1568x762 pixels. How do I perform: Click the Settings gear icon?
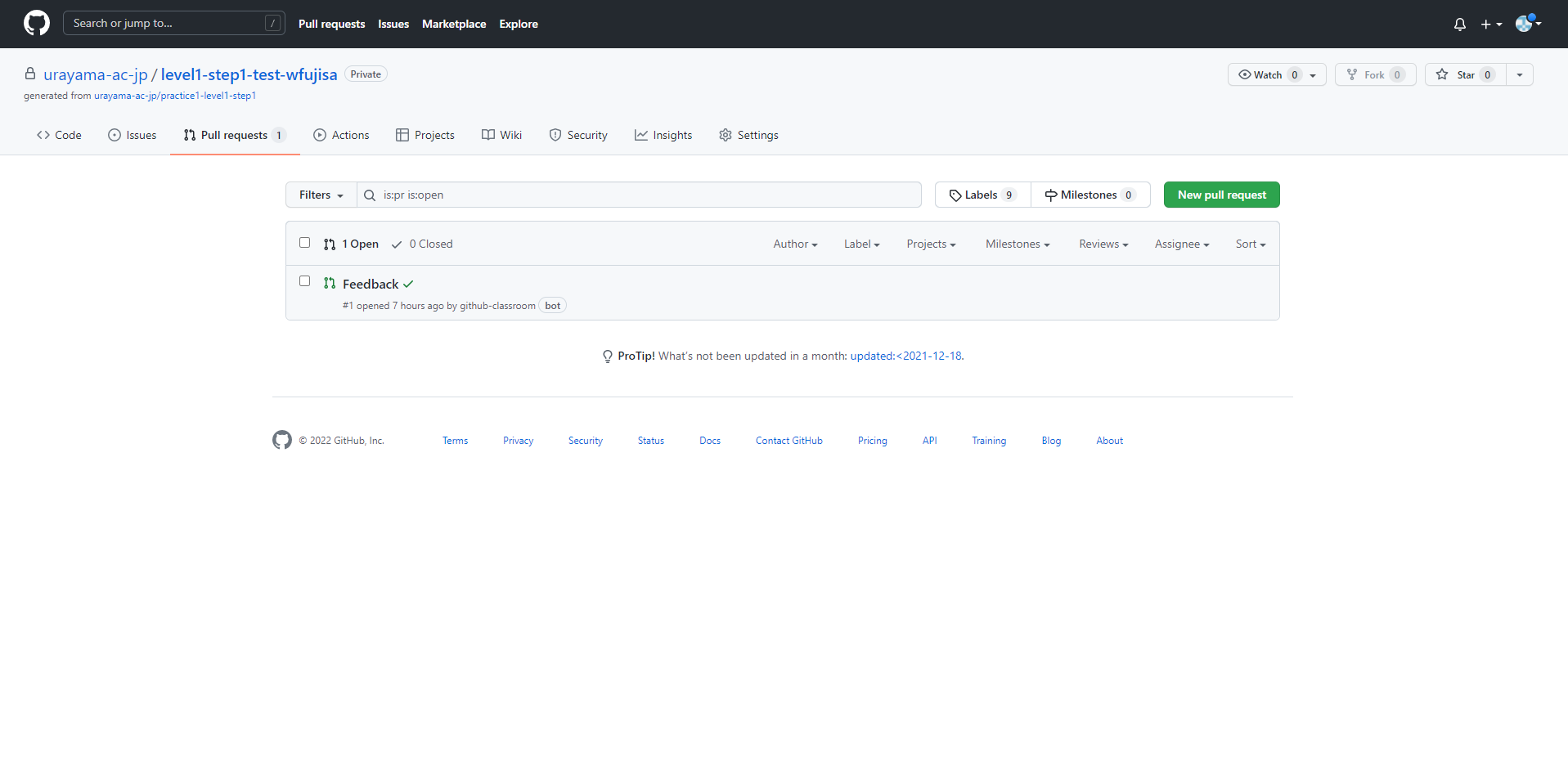point(726,135)
